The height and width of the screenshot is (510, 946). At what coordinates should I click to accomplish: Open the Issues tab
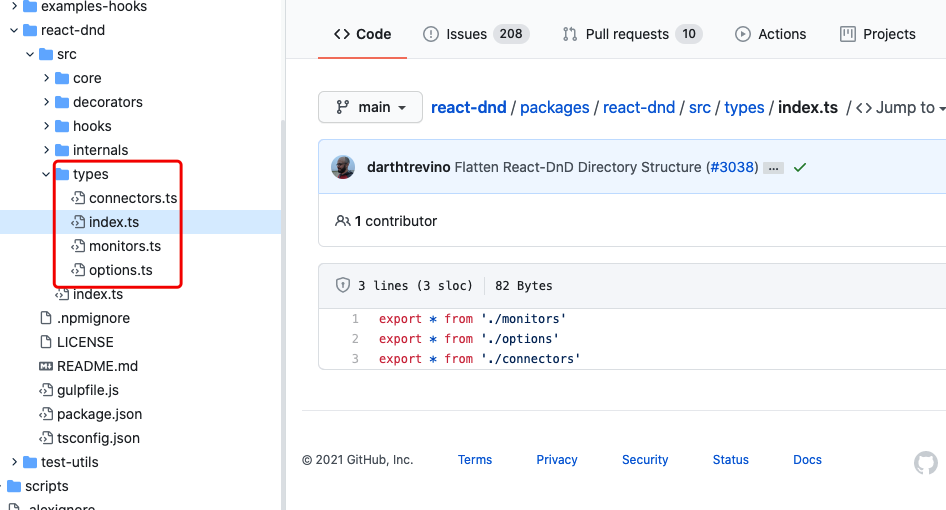(476, 34)
